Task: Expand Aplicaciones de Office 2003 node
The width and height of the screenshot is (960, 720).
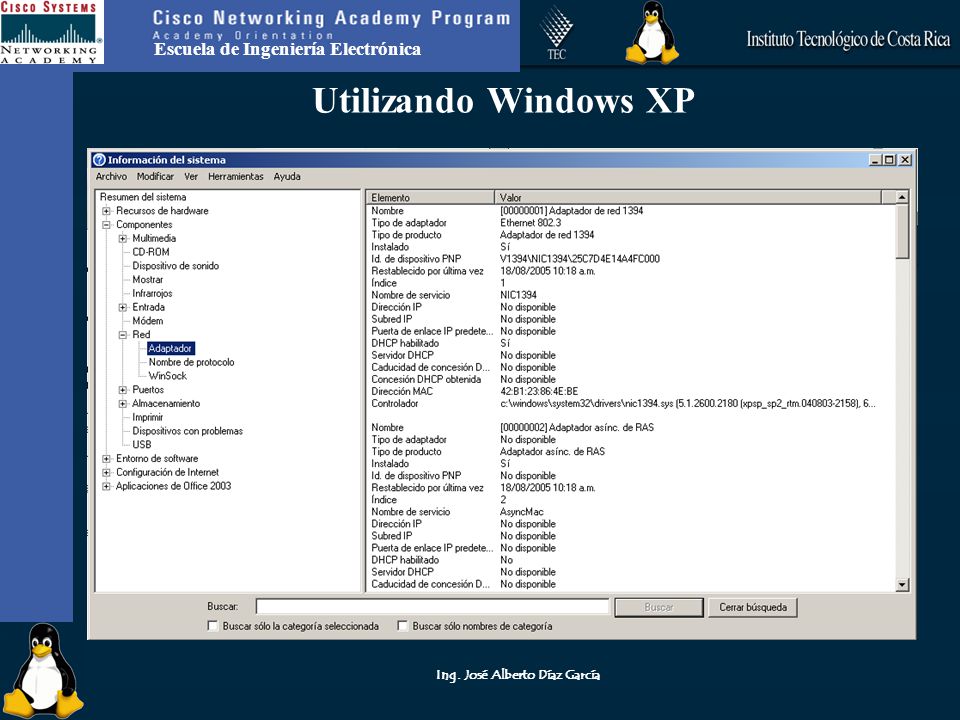Action: click(x=107, y=486)
